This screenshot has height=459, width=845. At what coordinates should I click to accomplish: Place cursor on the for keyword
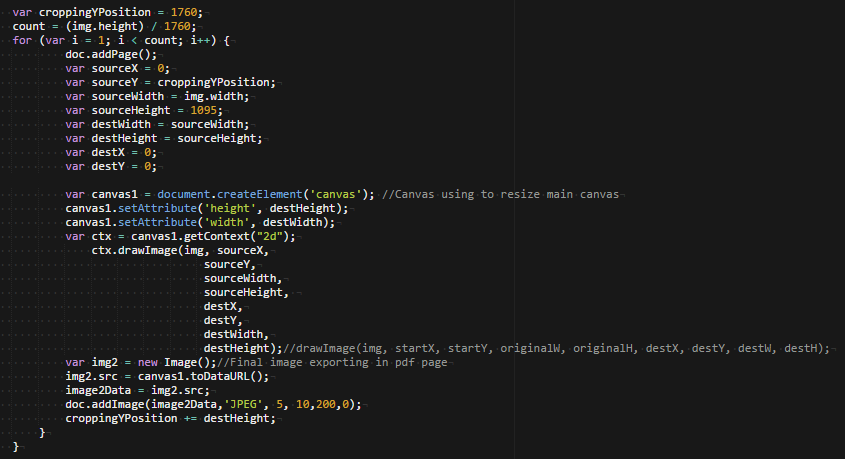(x=22, y=39)
